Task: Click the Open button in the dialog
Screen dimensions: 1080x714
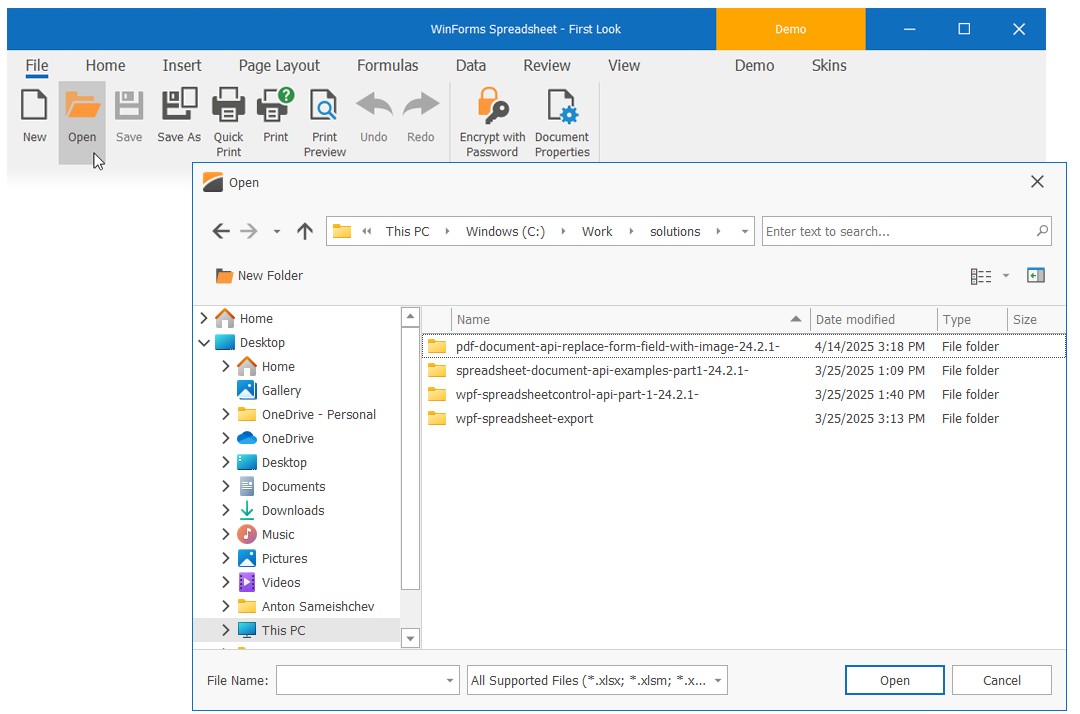Action: pos(894,681)
